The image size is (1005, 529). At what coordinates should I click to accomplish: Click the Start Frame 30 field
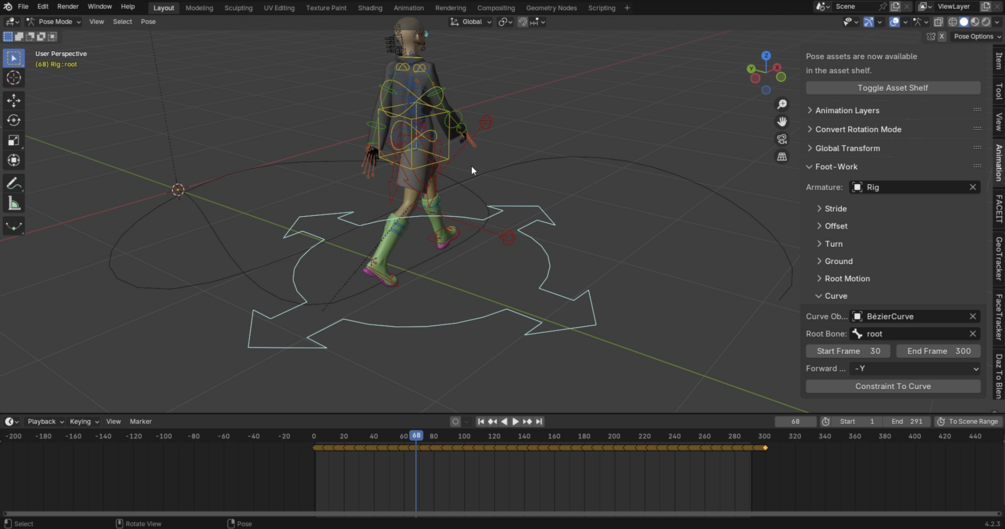pyautogui.click(x=848, y=351)
